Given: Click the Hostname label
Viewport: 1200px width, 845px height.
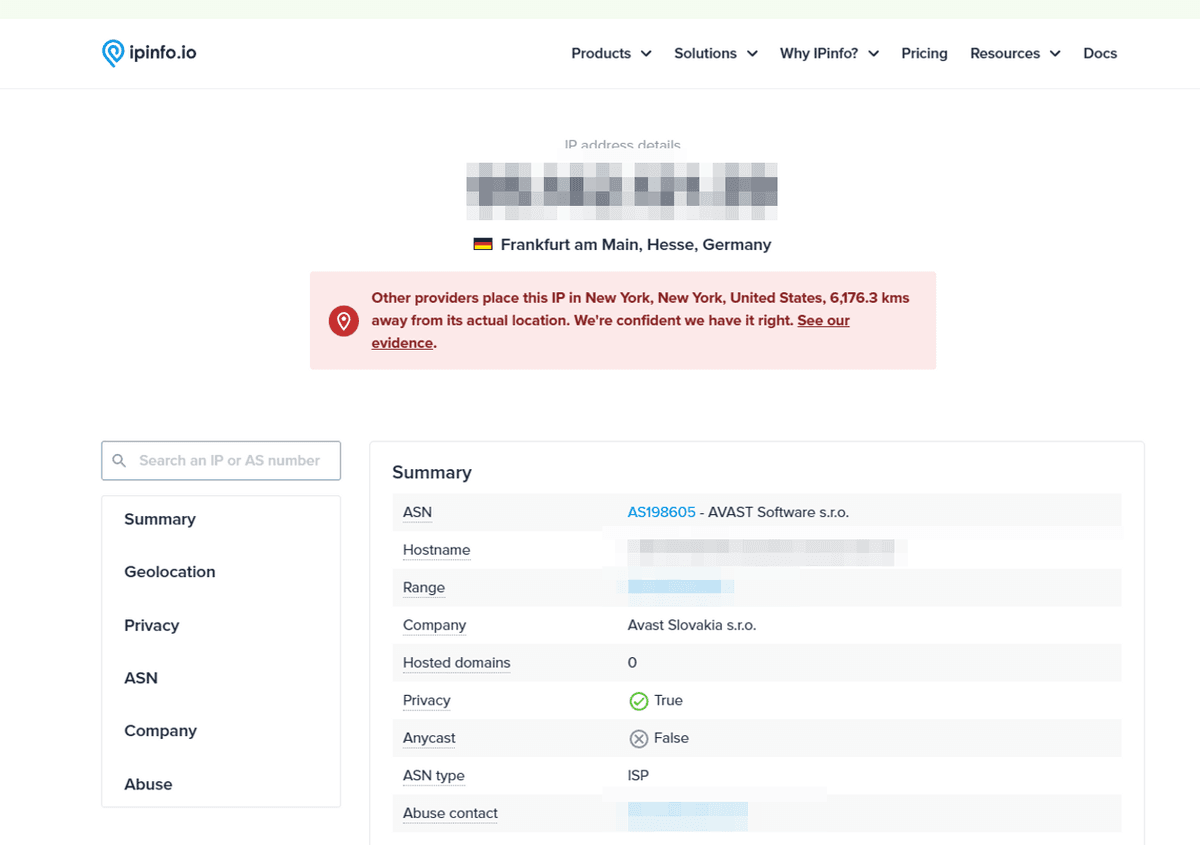Looking at the screenshot, I should coord(436,550).
